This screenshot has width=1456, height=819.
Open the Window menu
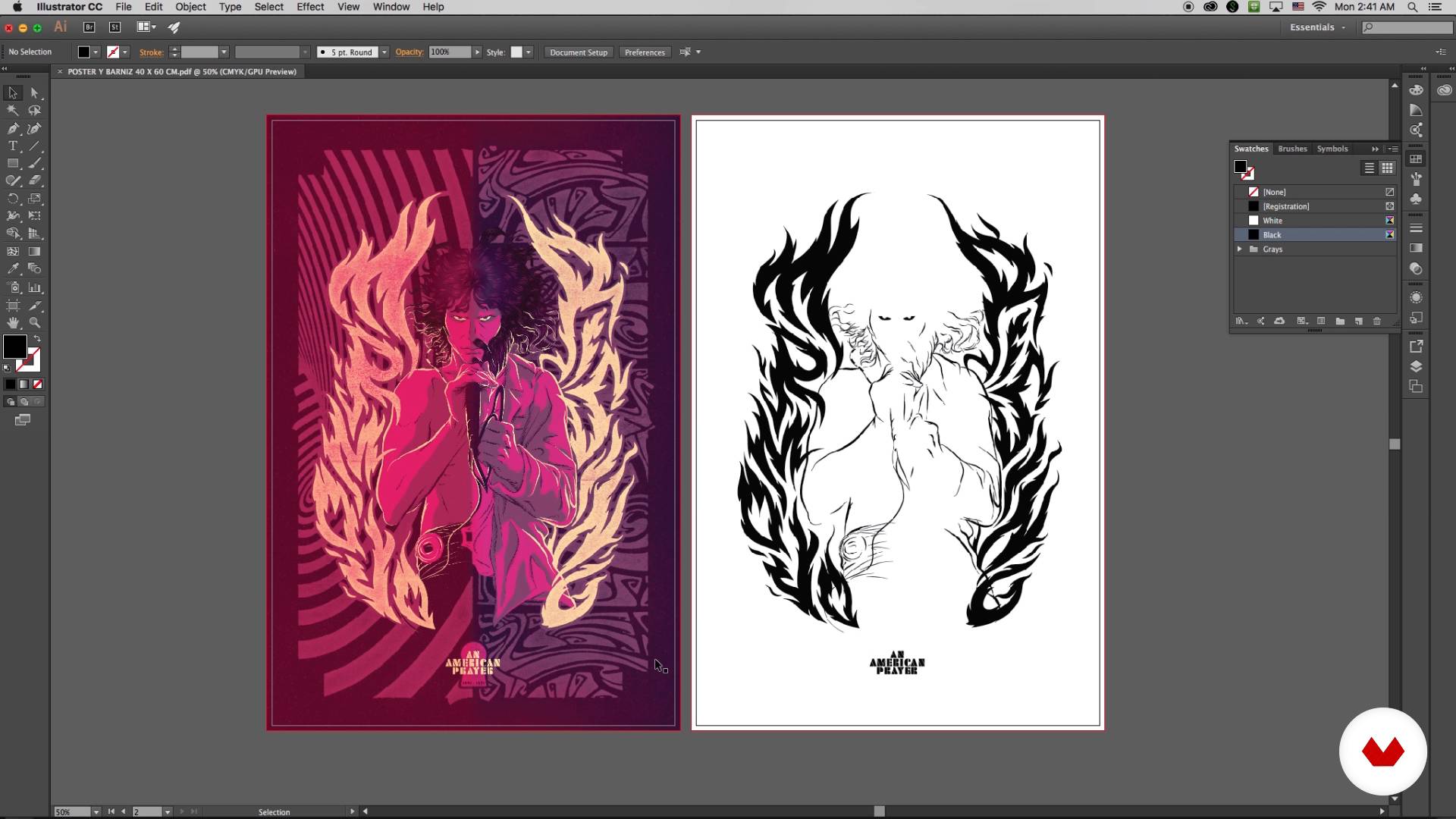(x=391, y=7)
